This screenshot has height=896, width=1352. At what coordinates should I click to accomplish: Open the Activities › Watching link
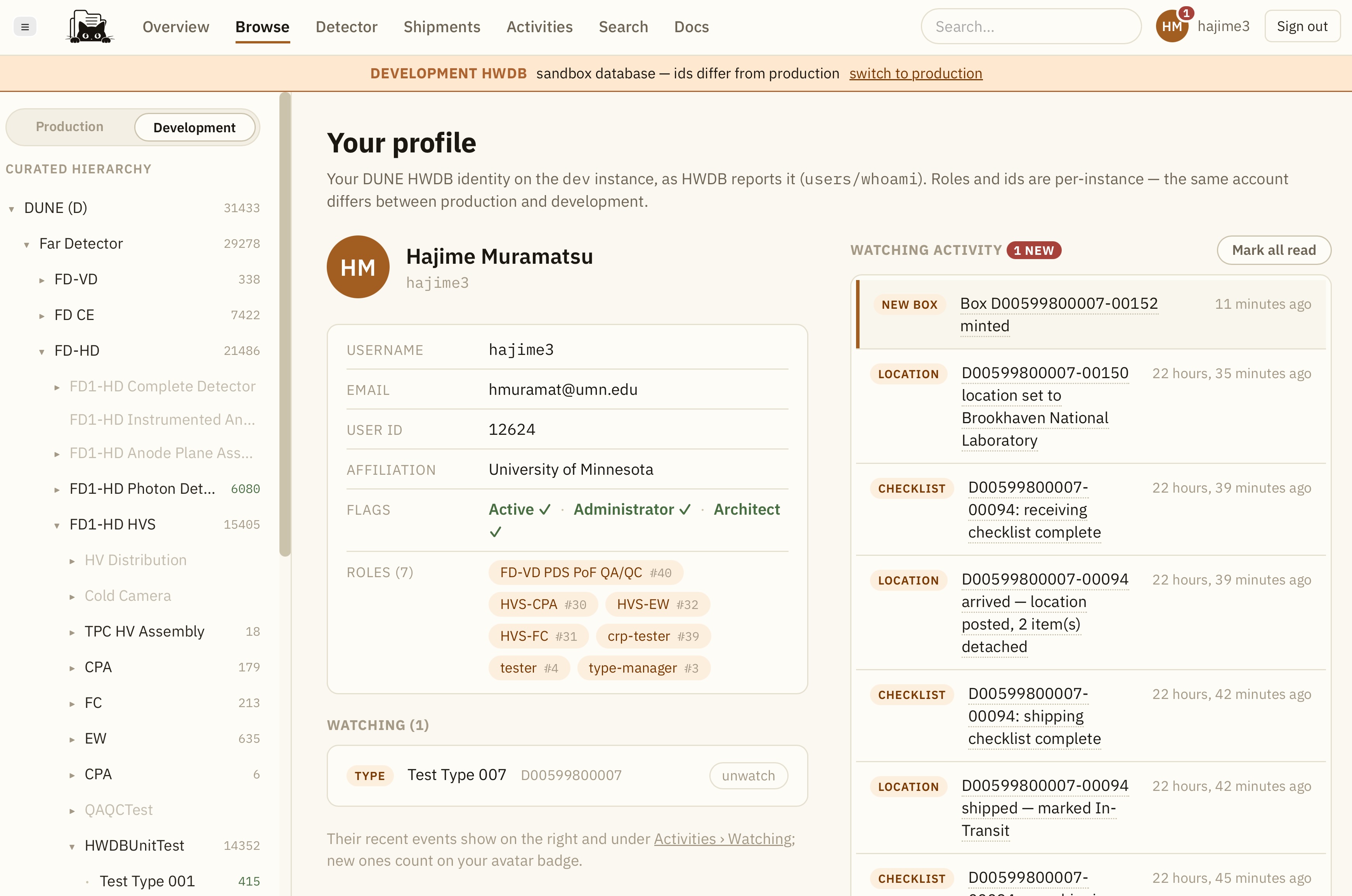point(723,838)
